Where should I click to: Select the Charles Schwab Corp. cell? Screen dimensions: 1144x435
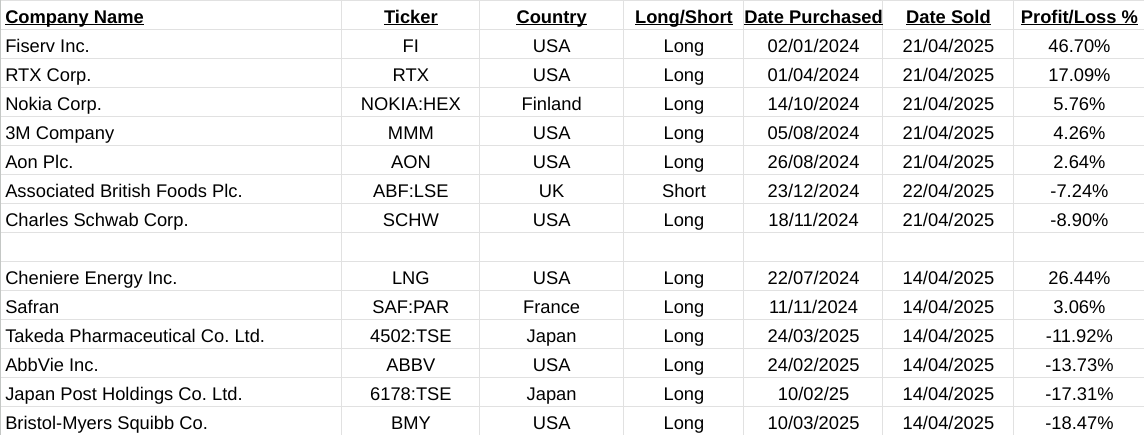(97, 220)
